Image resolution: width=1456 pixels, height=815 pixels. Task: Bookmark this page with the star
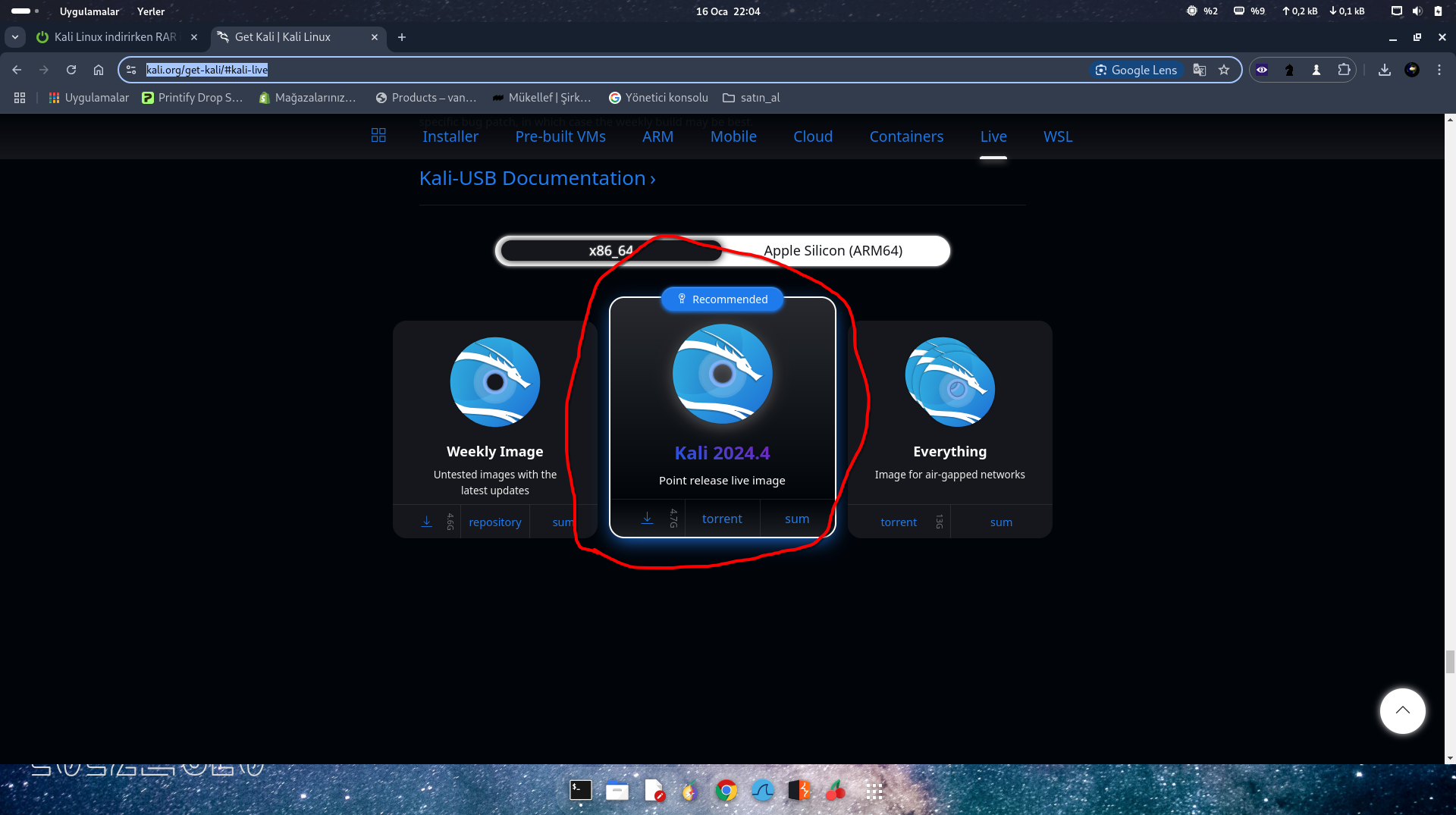tap(1224, 70)
